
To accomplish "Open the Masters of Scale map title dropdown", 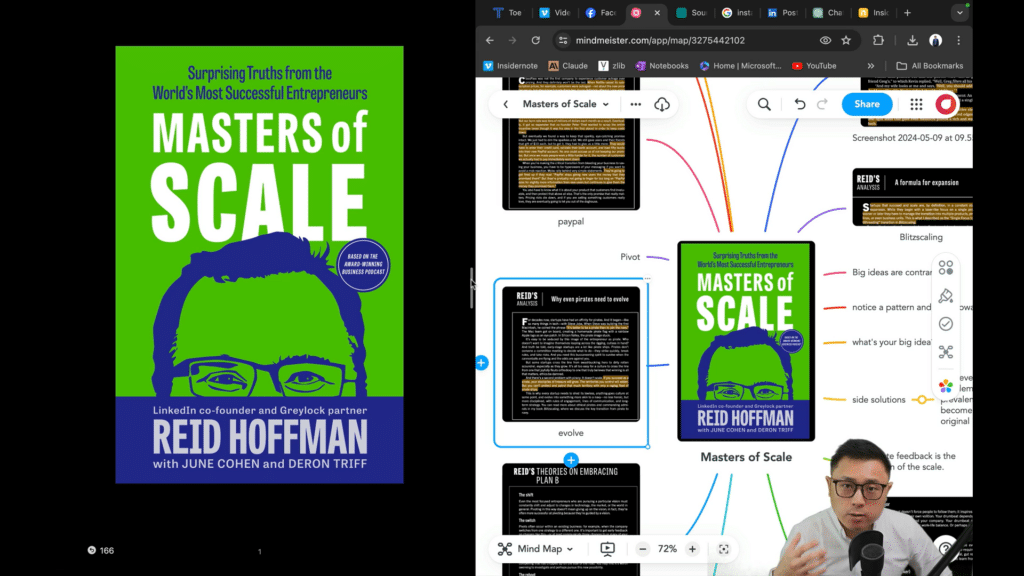I will (566, 104).
